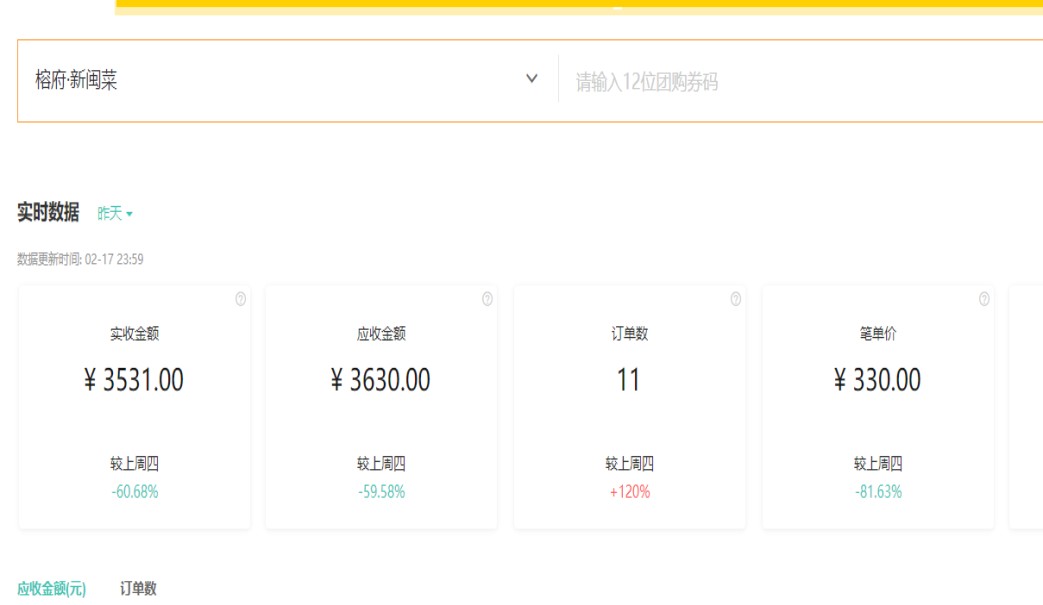Open the help tooltip icon on 订单数 card

point(736,299)
